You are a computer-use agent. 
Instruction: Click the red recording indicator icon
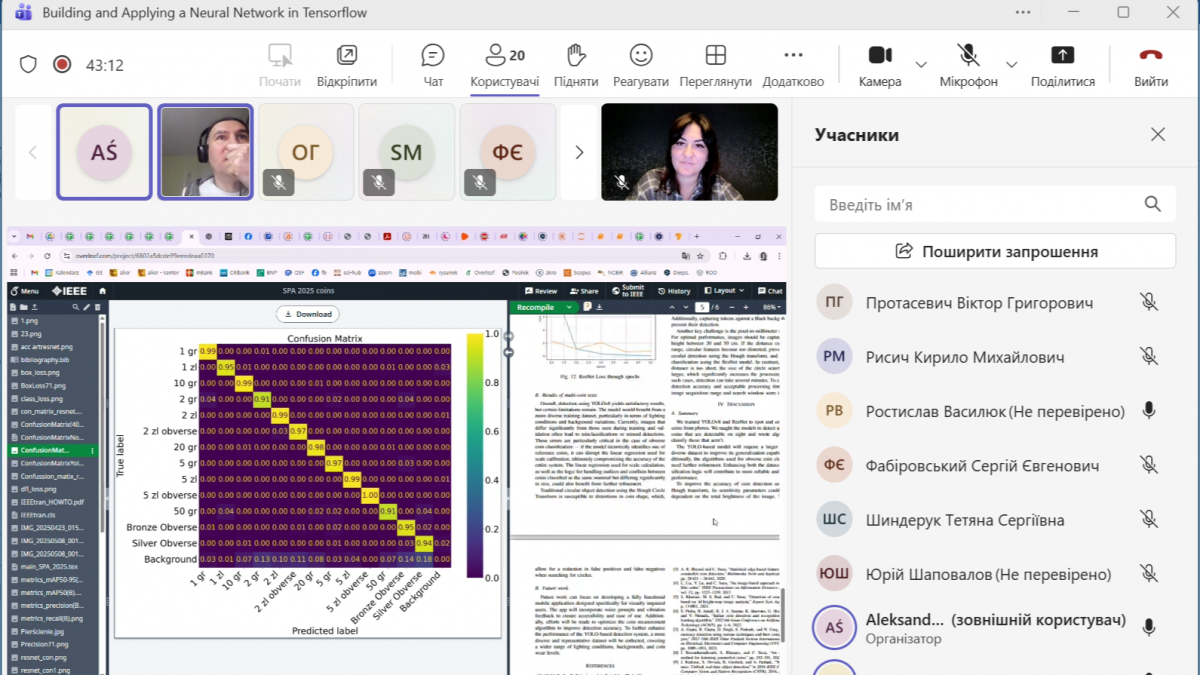tap(62, 65)
